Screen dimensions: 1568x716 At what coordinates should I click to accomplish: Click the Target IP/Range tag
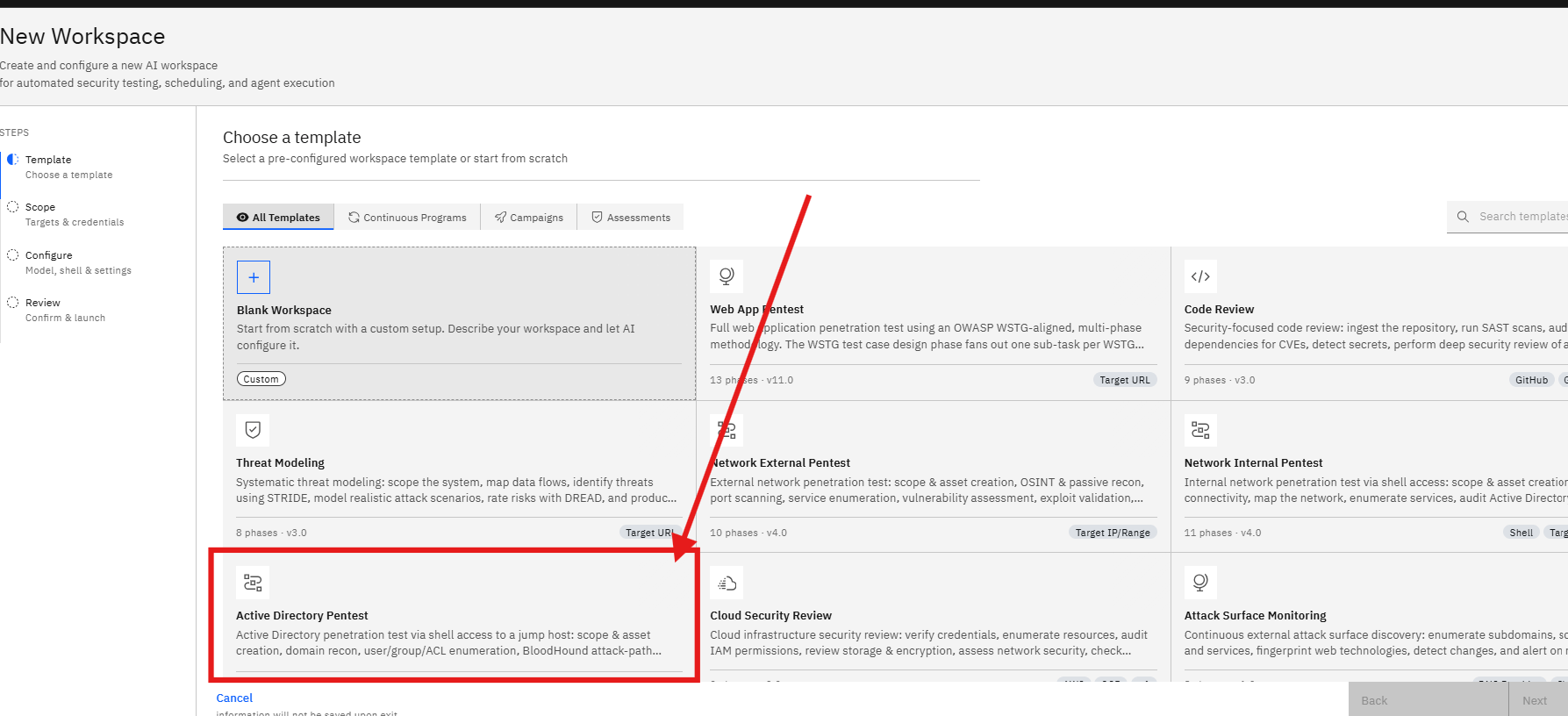pyautogui.click(x=1113, y=533)
